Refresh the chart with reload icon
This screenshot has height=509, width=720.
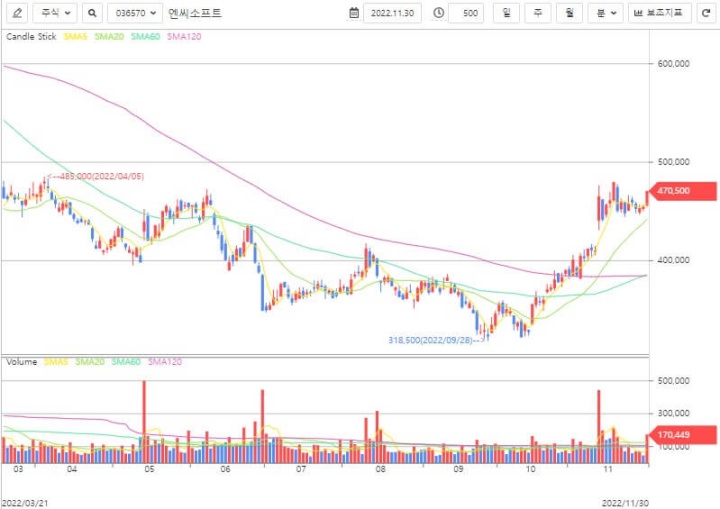pos(706,13)
